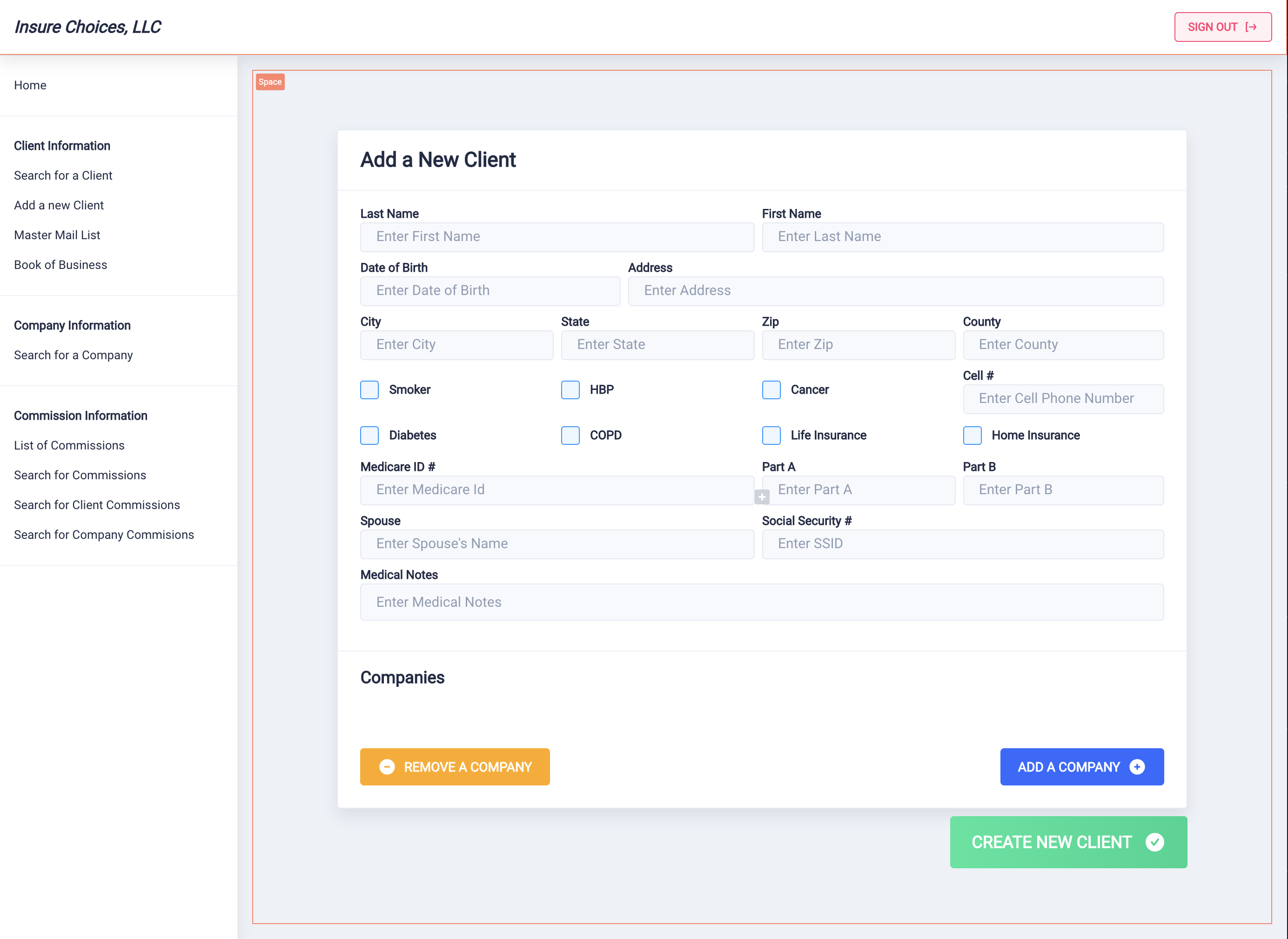1288x939 pixels.
Task: Click the Enter Address field
Action: (x=896, y=291)
